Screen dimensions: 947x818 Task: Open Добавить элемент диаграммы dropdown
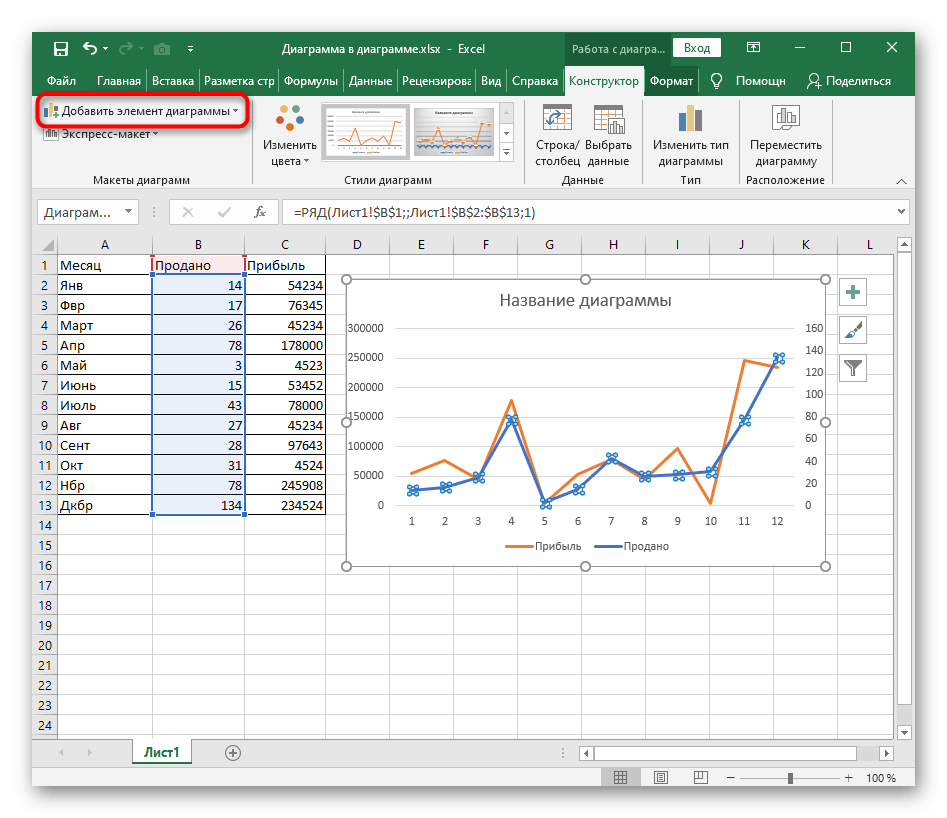click(x=141, y=111)
